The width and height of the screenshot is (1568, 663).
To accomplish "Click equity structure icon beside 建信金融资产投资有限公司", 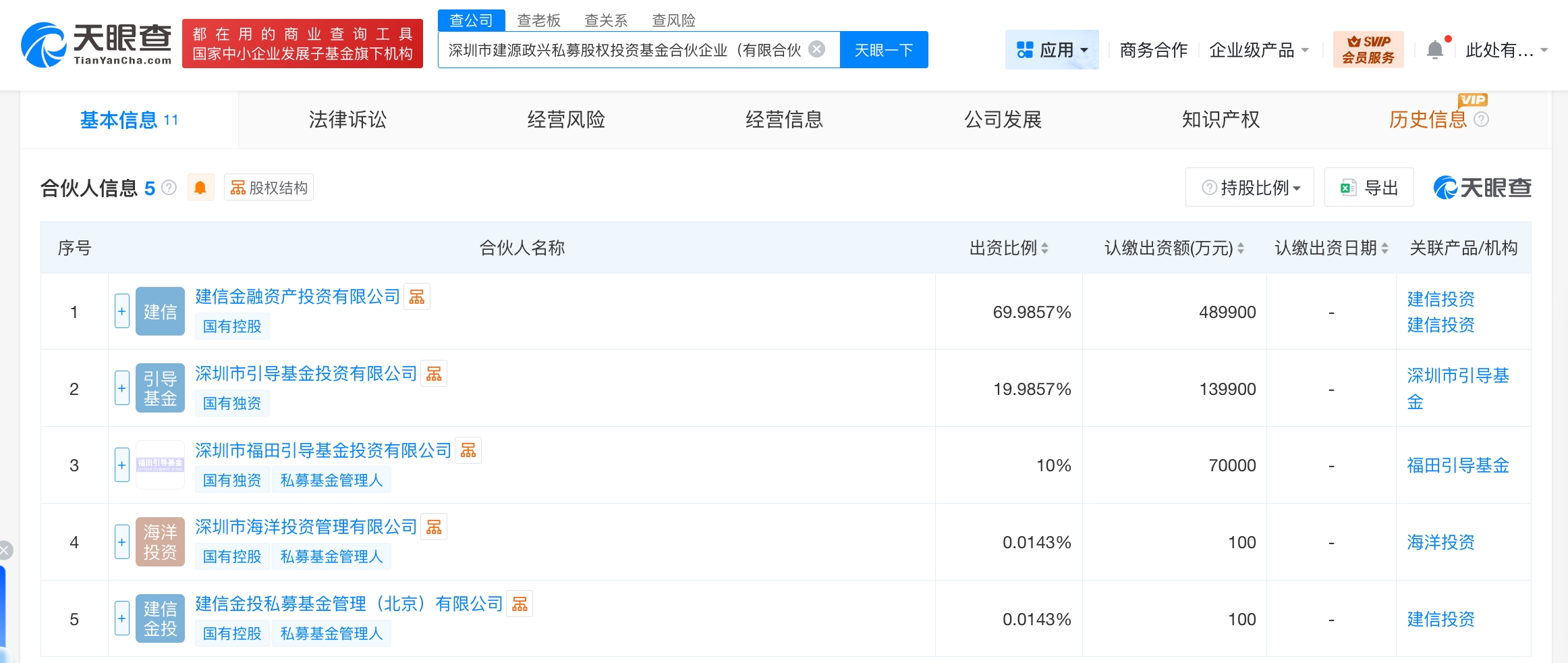I will [417, 297].
